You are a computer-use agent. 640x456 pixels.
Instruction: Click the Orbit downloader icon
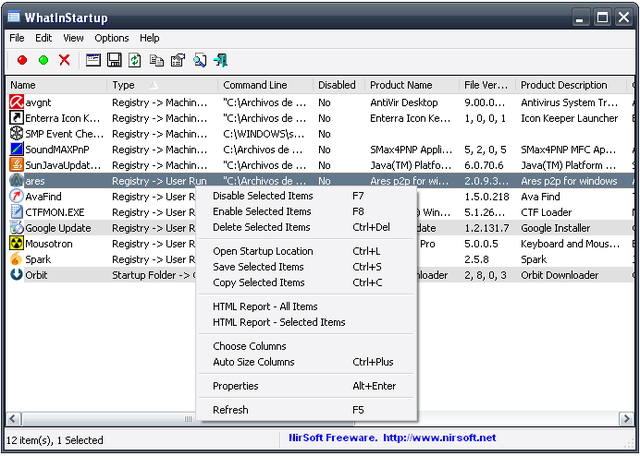point(16,275)
